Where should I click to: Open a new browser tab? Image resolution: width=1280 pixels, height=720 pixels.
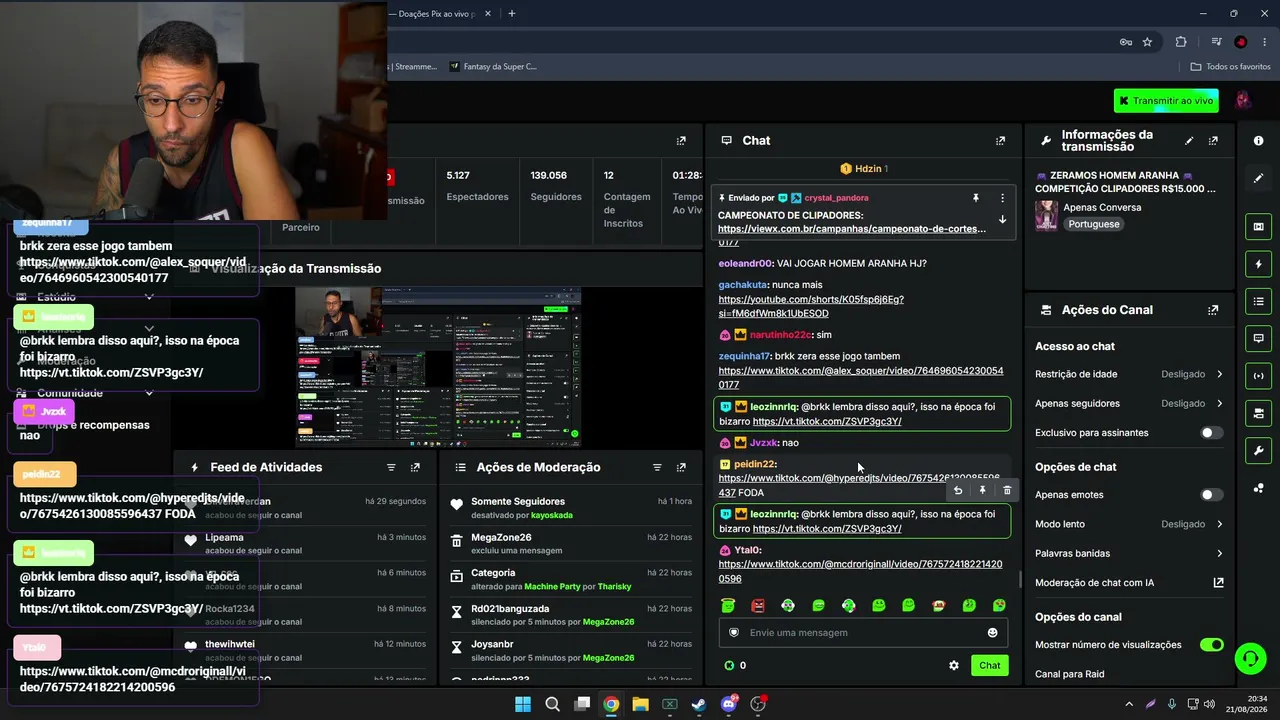[512, 14]
